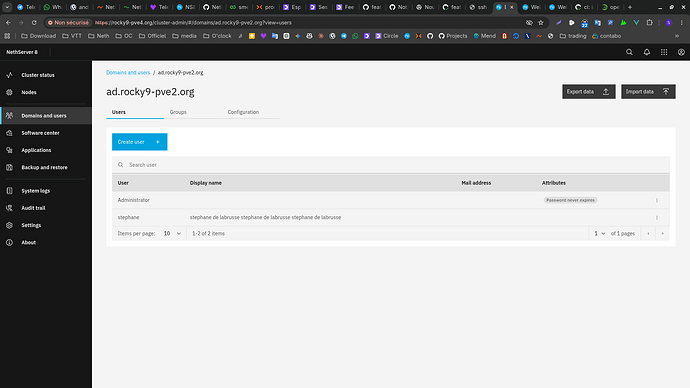Open a new browser tab
The height and width of the screenshot is (388, 690).
tap(630, 7)
